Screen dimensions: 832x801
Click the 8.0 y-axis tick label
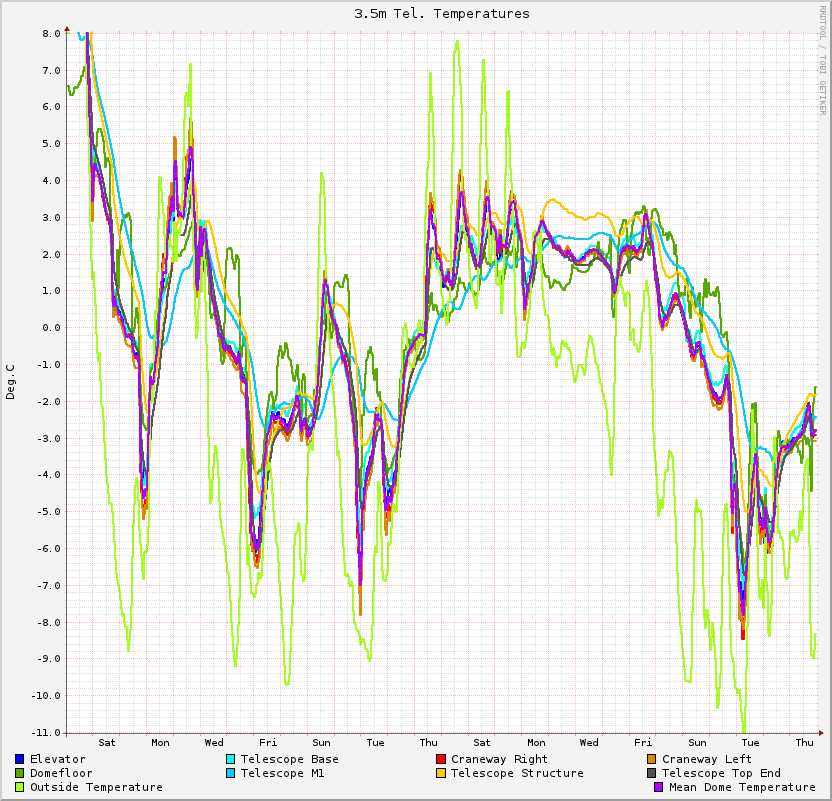(x=51, y=33)
